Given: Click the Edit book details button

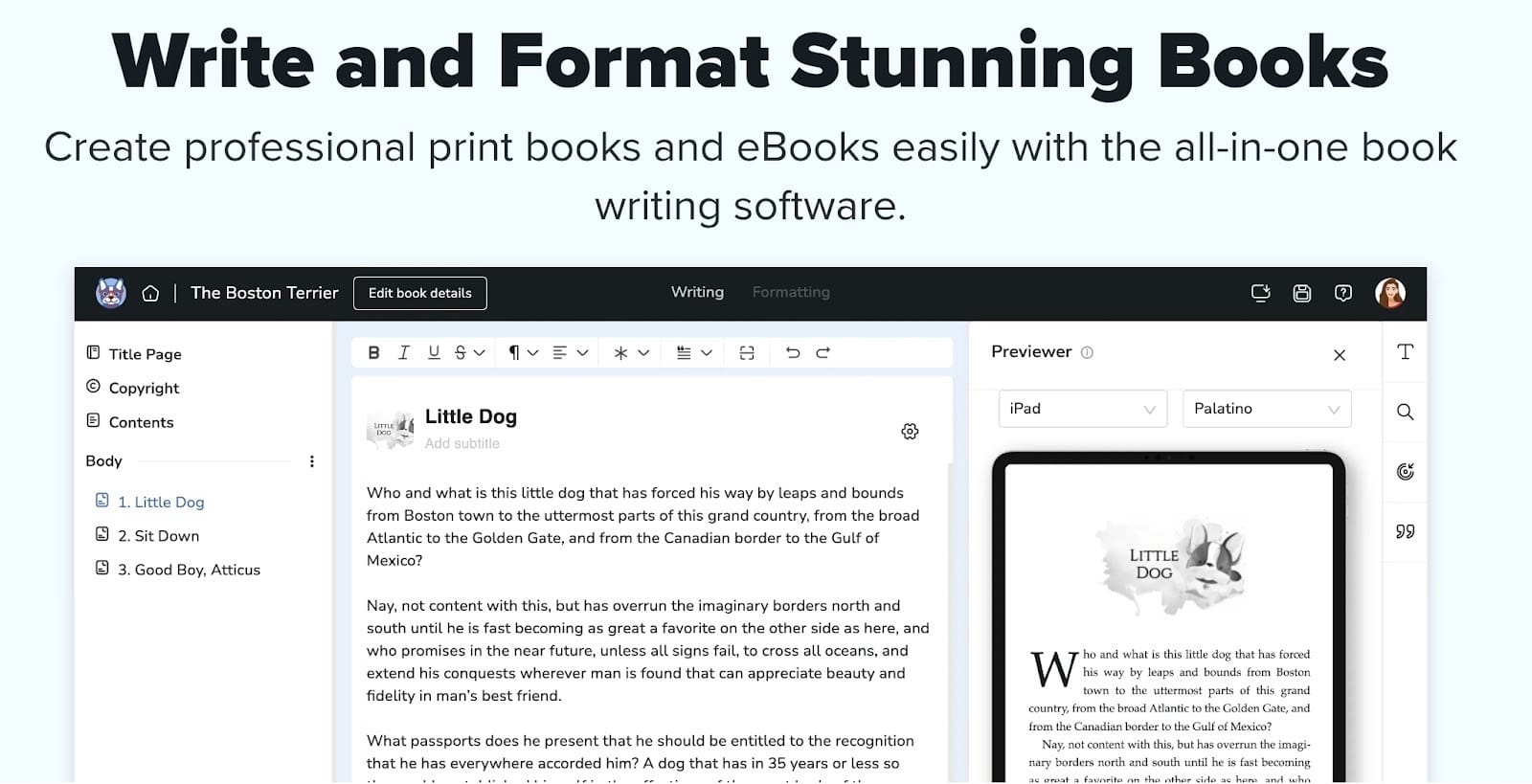Looking at the screenshot, I should point(419,293).
